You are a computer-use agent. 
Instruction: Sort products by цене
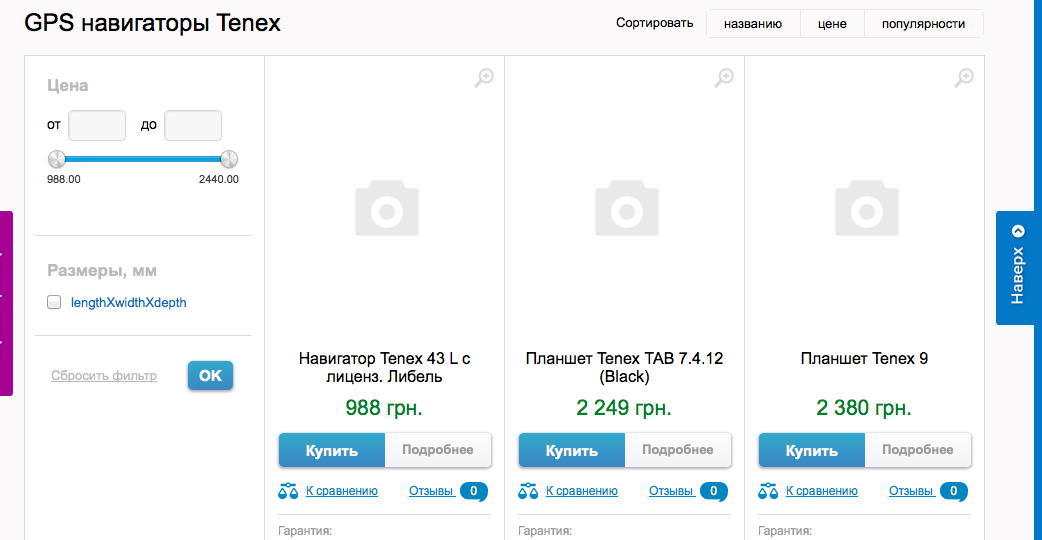832,24
